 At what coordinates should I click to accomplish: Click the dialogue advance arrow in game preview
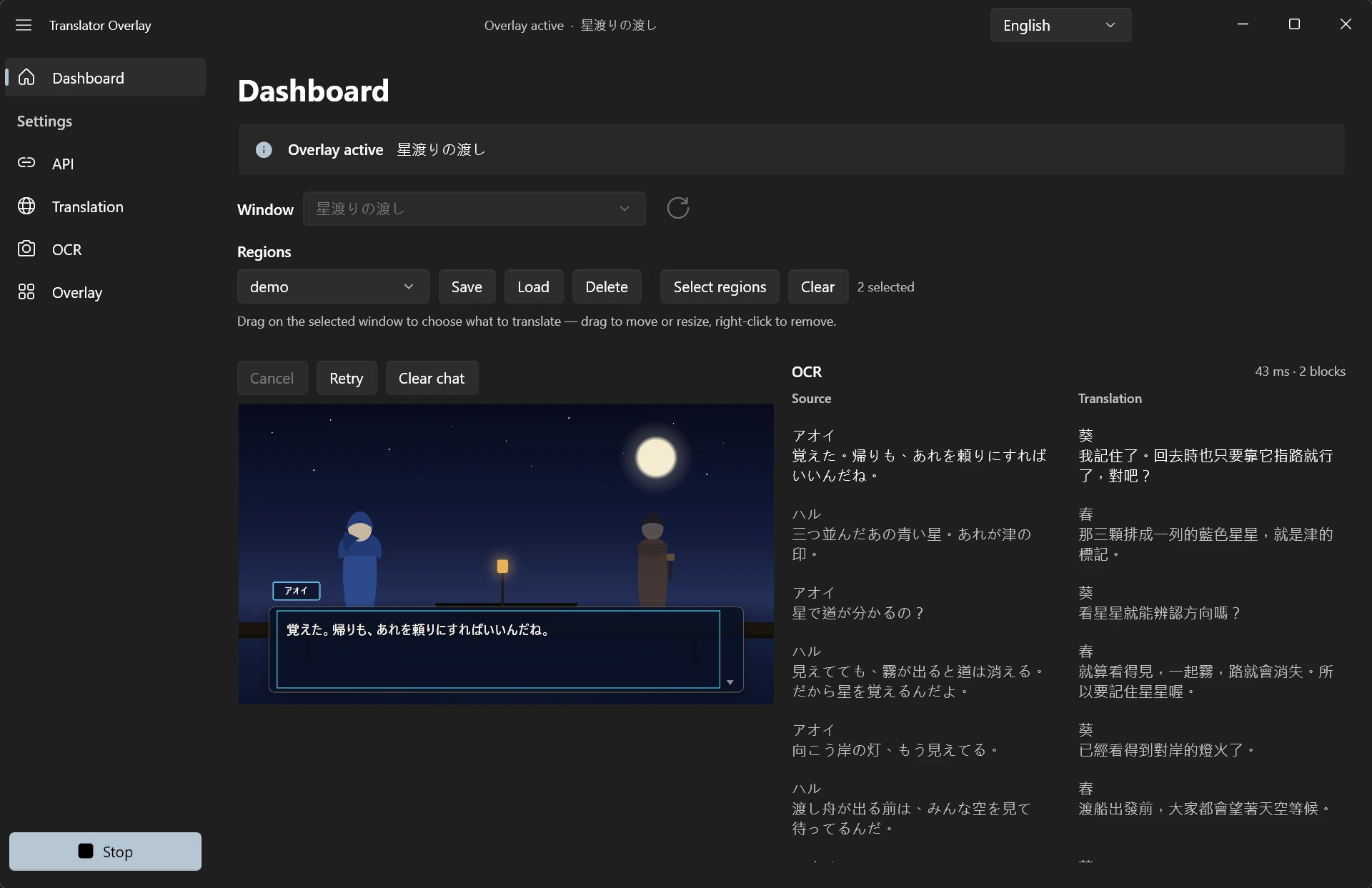730,682
